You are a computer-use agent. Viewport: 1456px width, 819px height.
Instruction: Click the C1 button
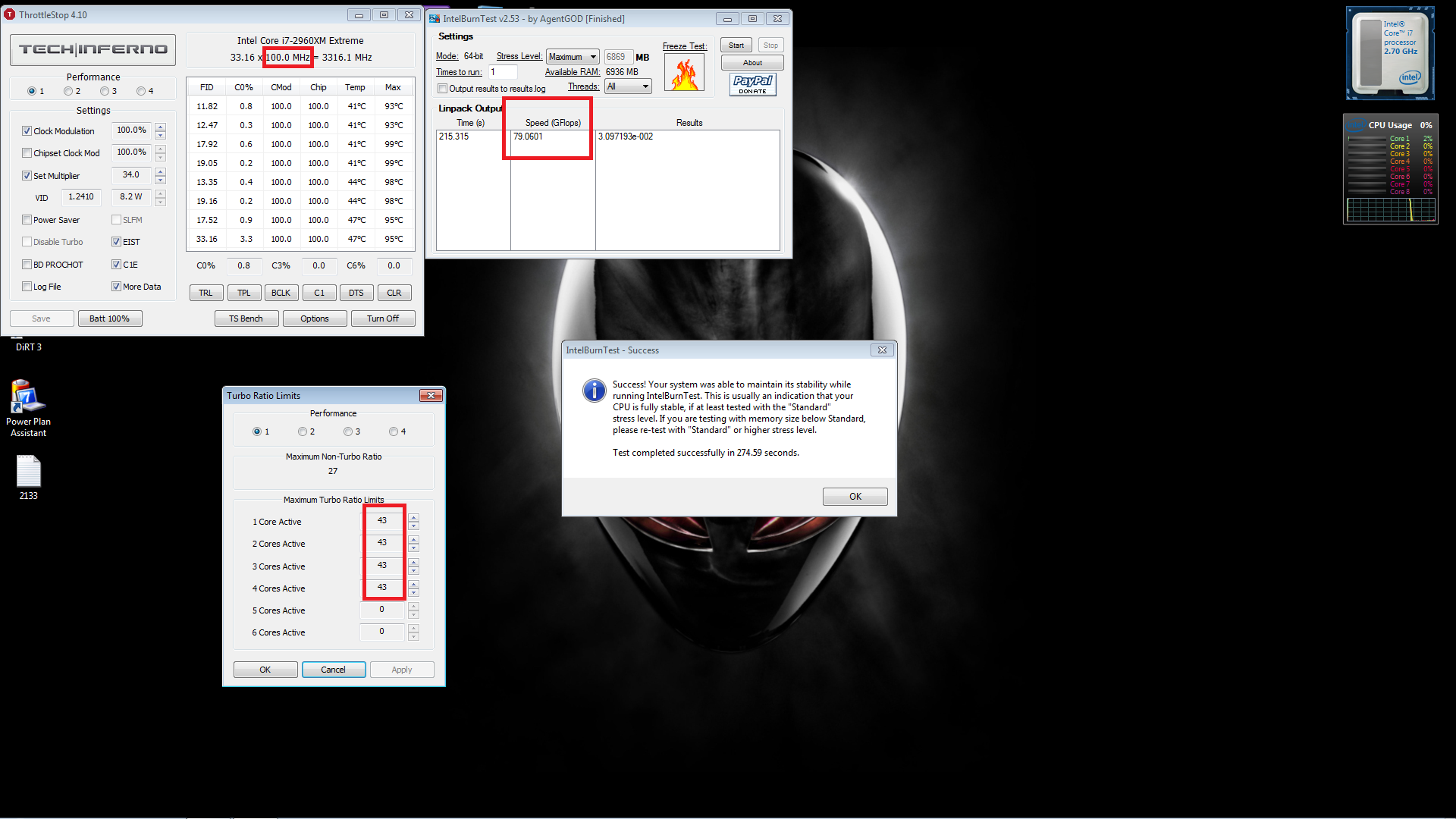(x=319, y=293)
